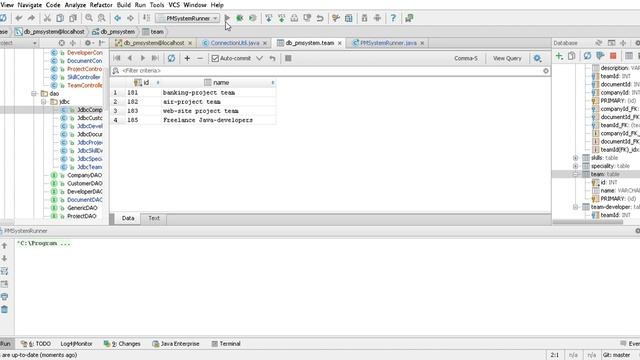Image resolution: width=640 pixels, height=360 pixels.
Task: Open the Changes tool window
Action: [122, 344]
